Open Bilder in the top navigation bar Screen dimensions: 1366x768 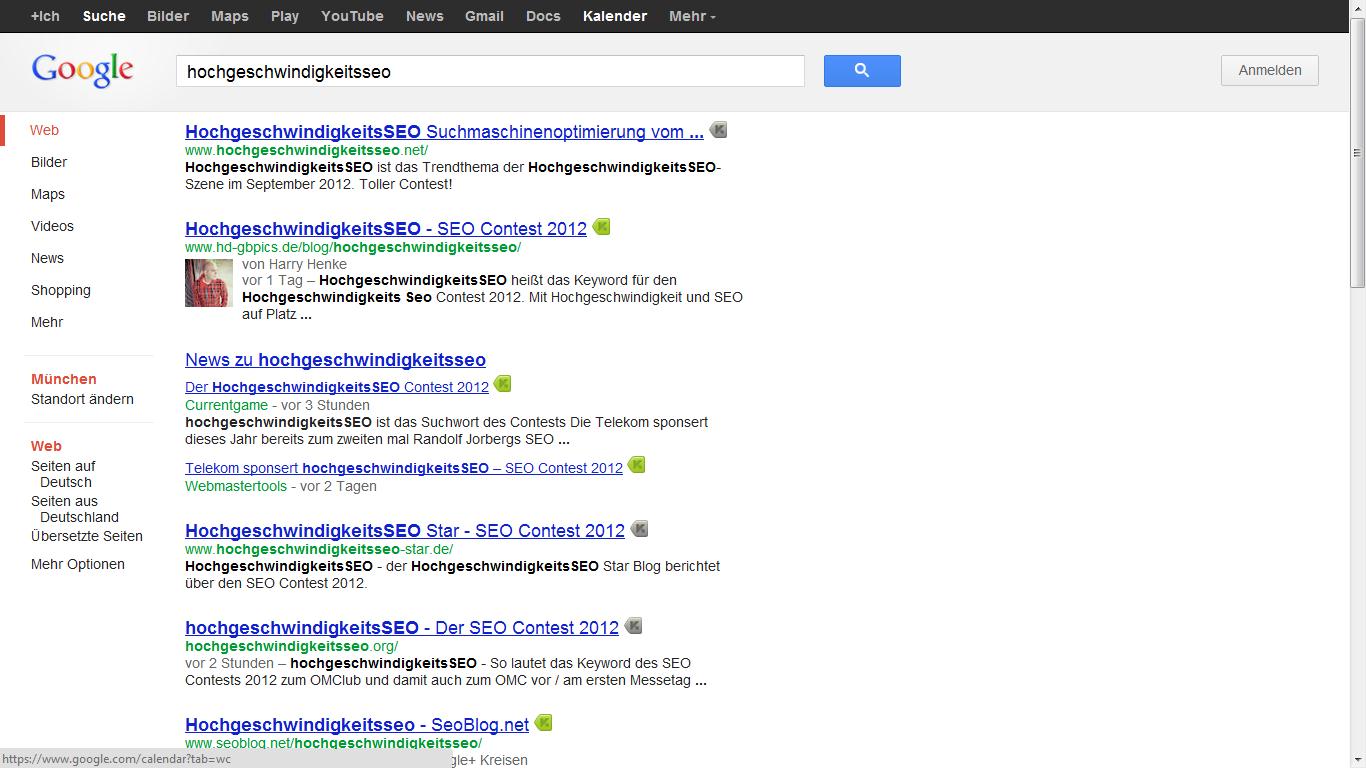point(168,16)
